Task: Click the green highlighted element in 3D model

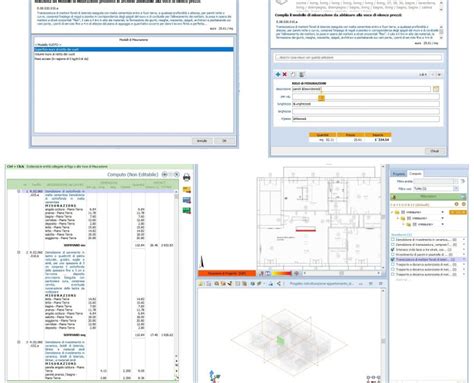Action: click(280, 341)
